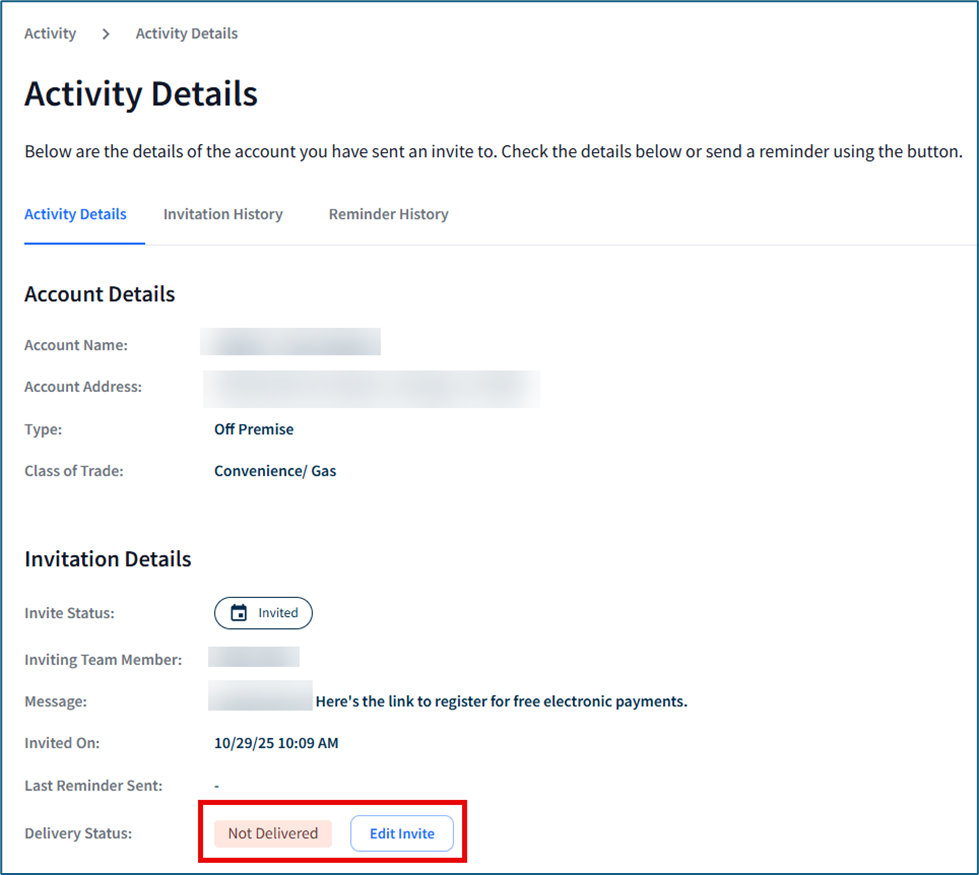Click the message text about electronic payments
This screenshot has width=979, height=875.
[x=501, y=701]
